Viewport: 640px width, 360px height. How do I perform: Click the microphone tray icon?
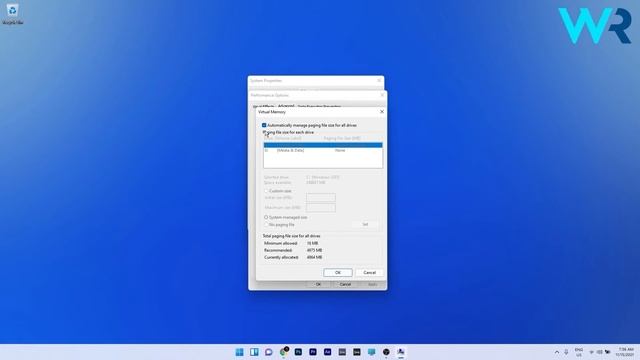(567, 352)
